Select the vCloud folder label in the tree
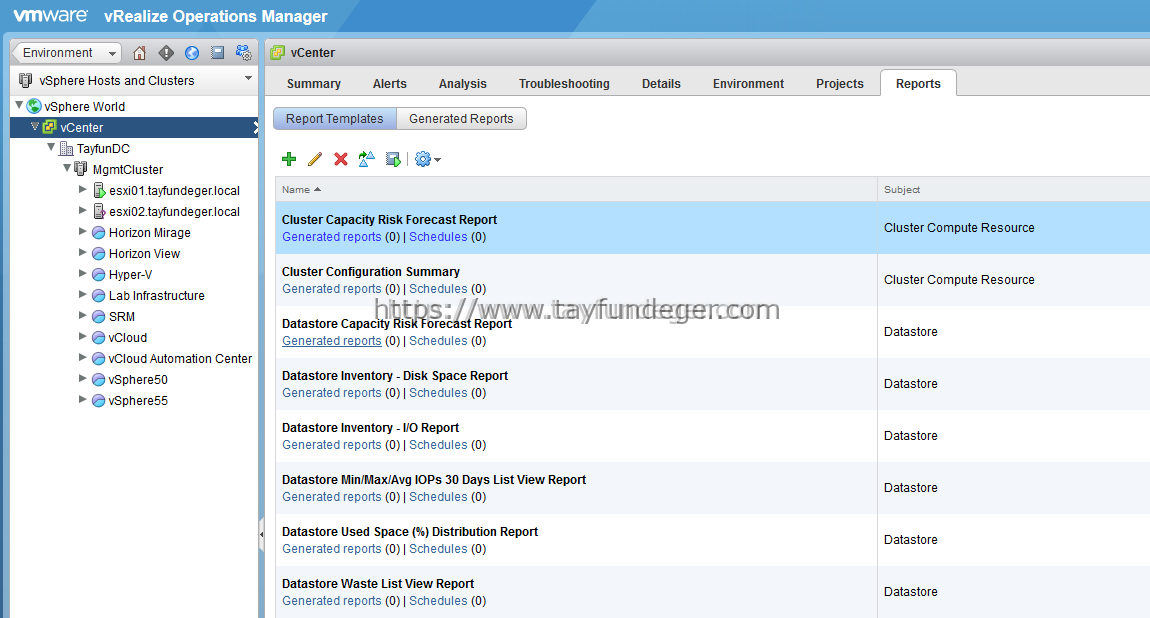The height and width of the screenshot is (618, 1150). (128, 338)
